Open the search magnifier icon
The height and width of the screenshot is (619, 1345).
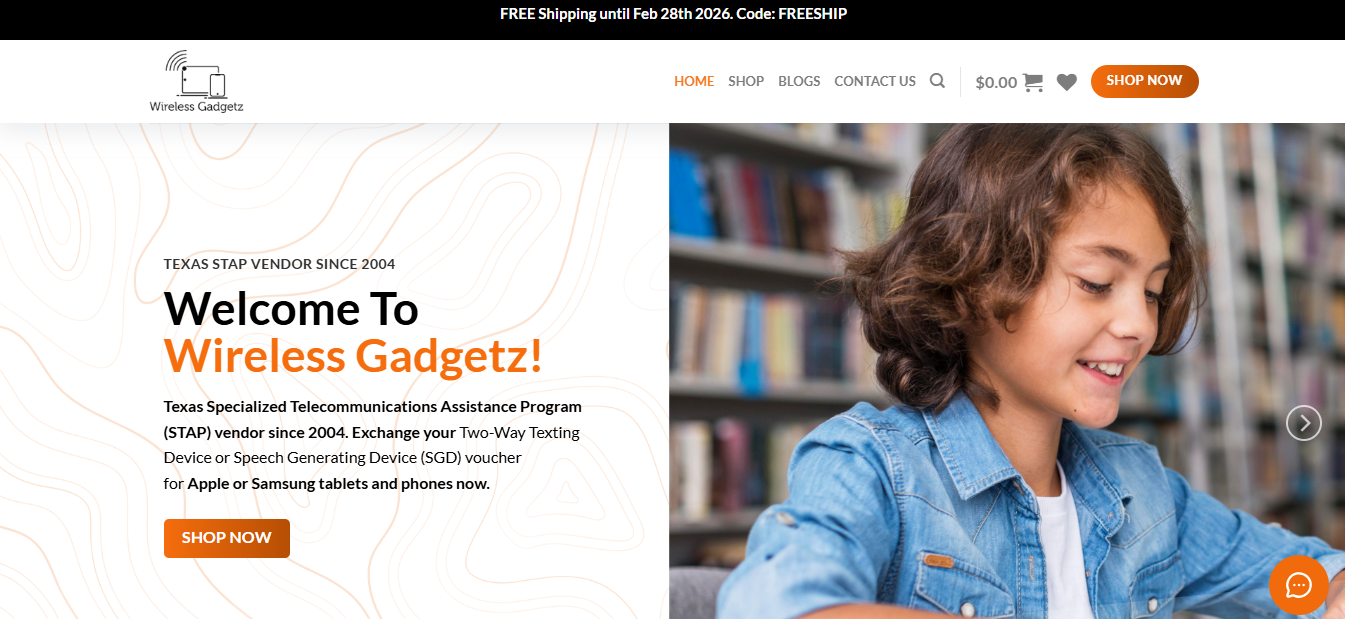[x=937, y=81]
